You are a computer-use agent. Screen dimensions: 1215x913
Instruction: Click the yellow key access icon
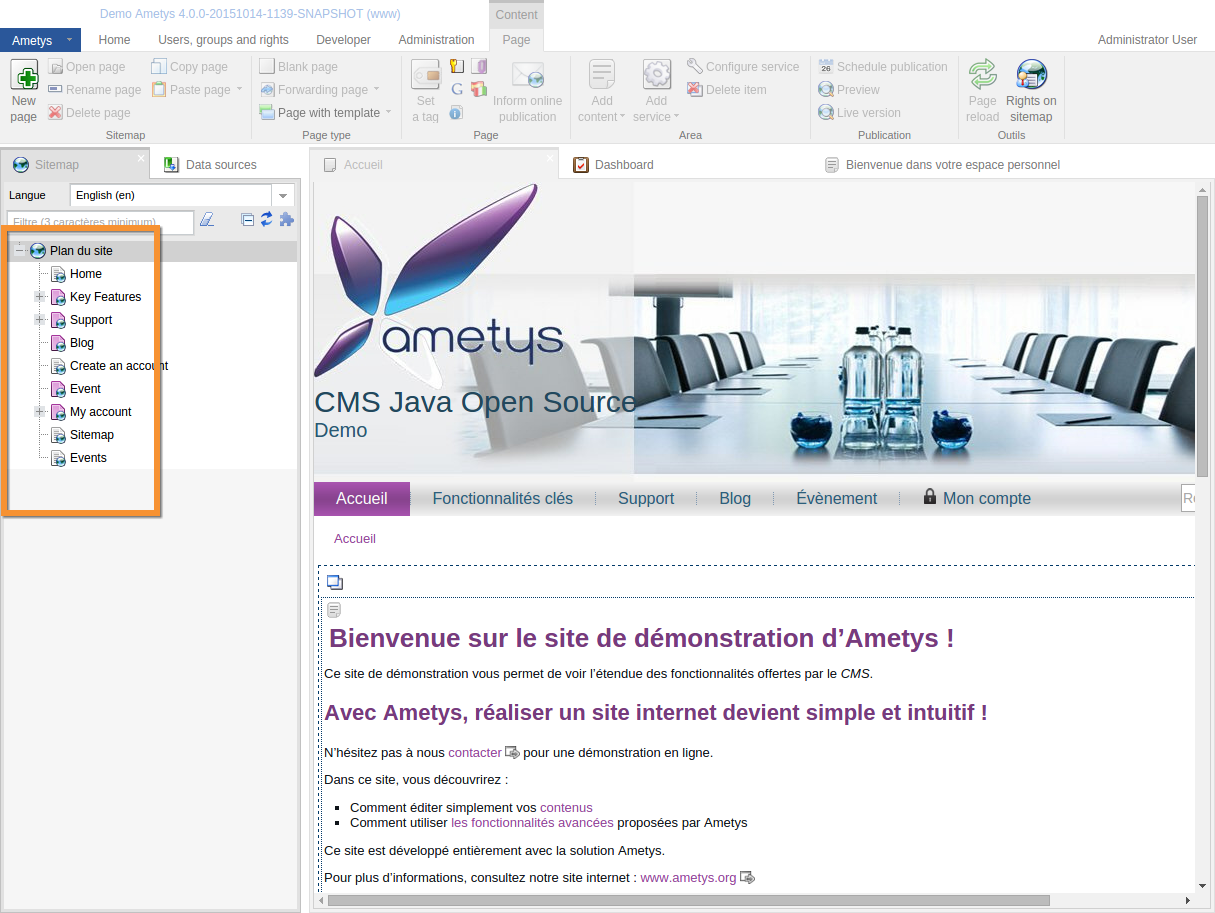pos(456,67)
